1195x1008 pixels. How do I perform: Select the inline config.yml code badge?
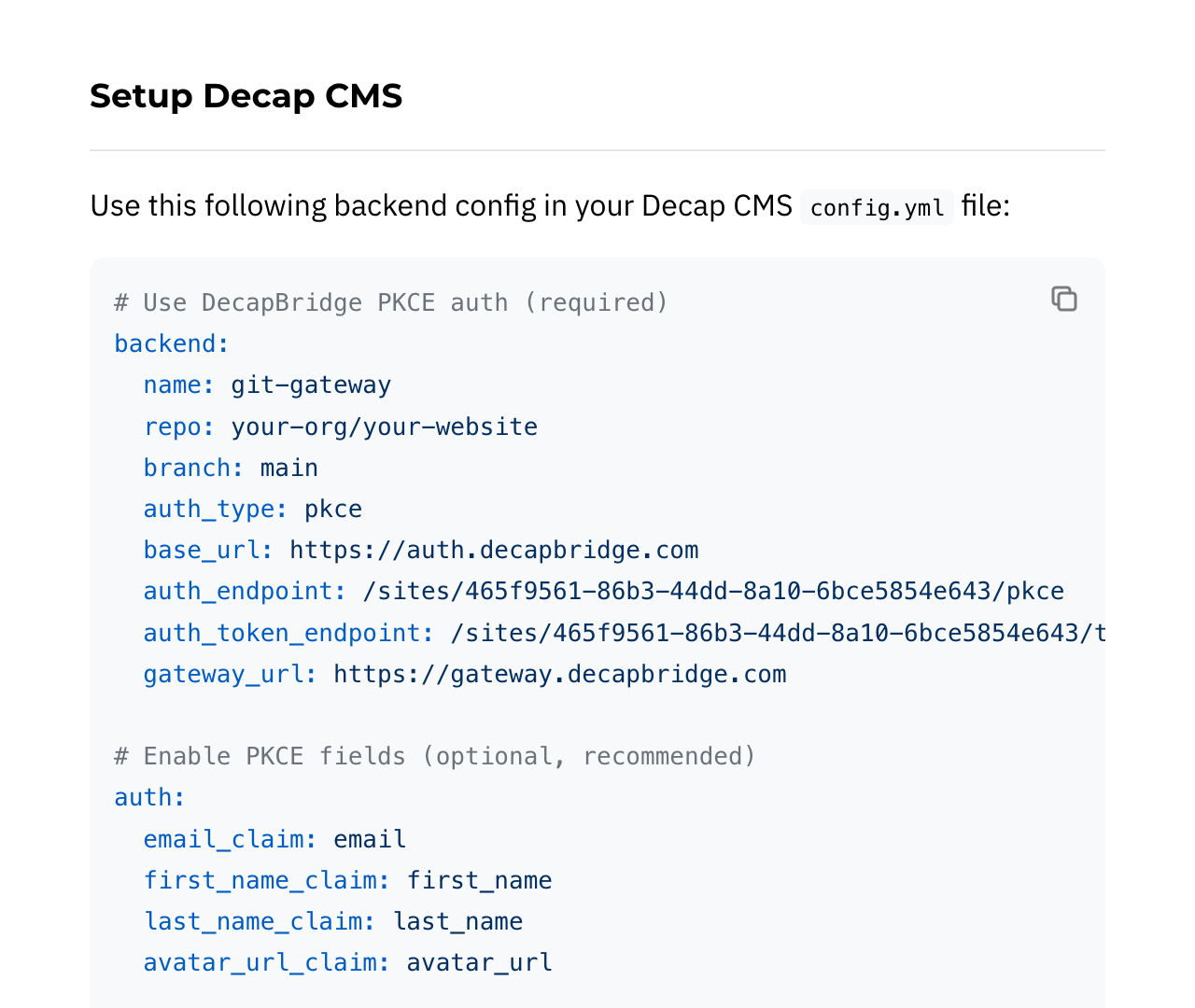[876, 207]
